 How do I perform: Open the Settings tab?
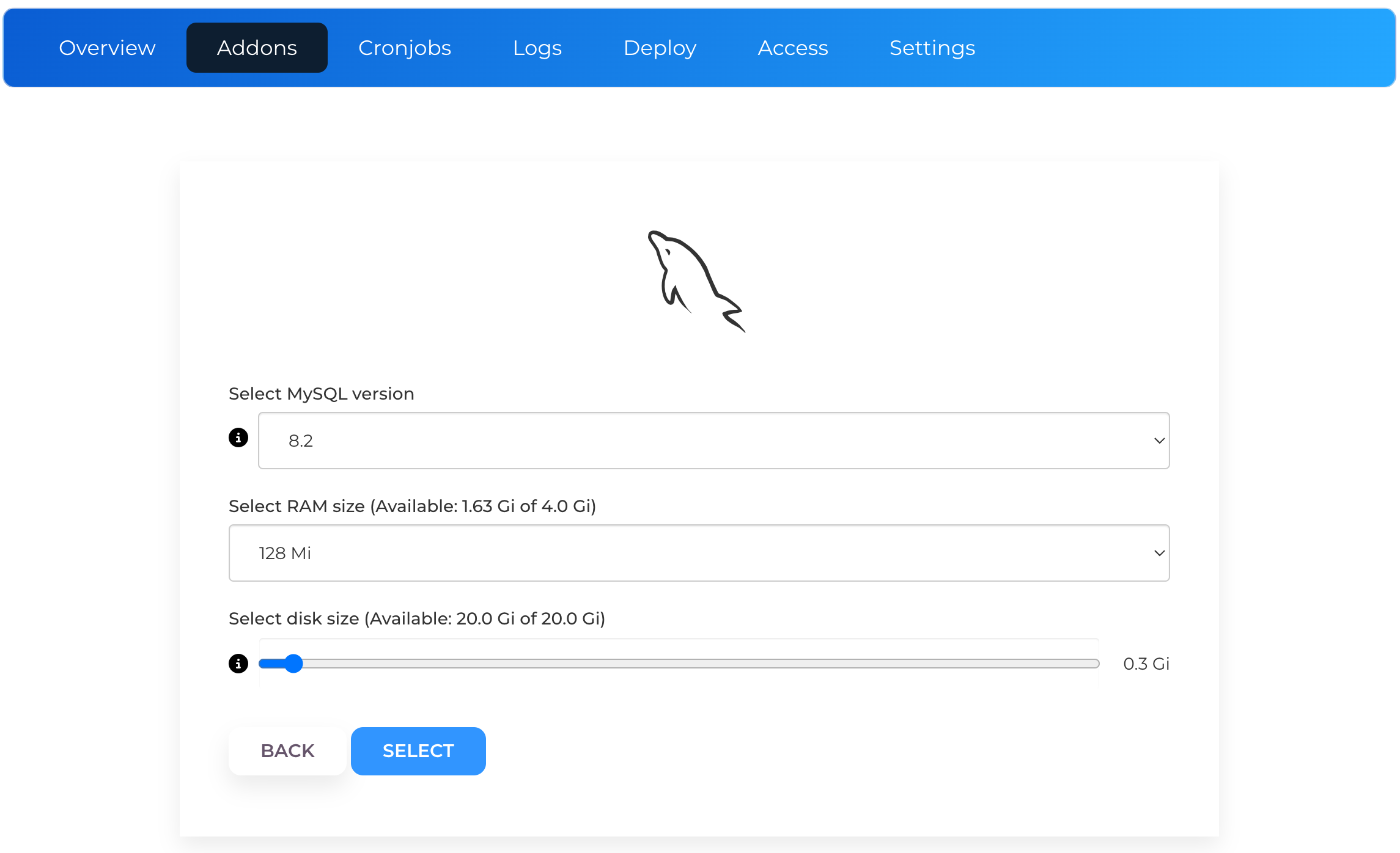932,48
